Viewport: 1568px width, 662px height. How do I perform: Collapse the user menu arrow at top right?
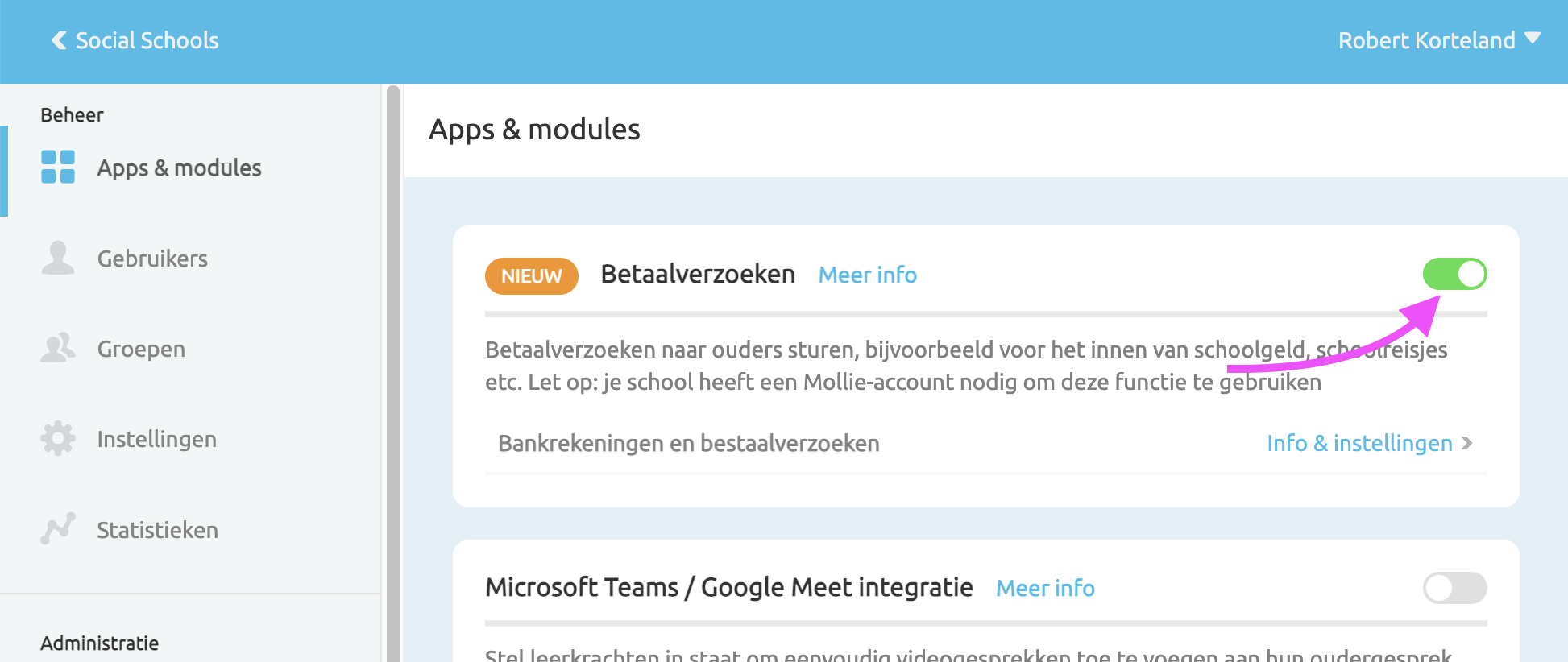coord(1535,38)
